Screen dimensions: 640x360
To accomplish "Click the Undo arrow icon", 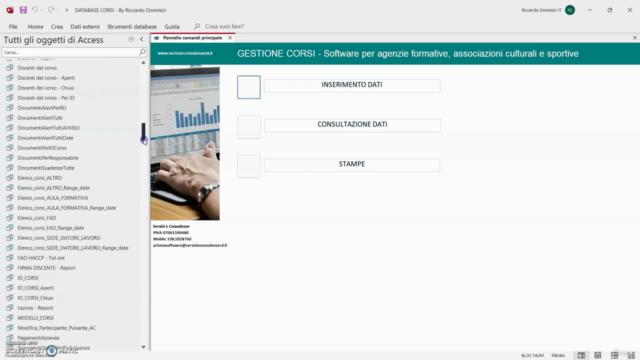I will tap(35, 10).
